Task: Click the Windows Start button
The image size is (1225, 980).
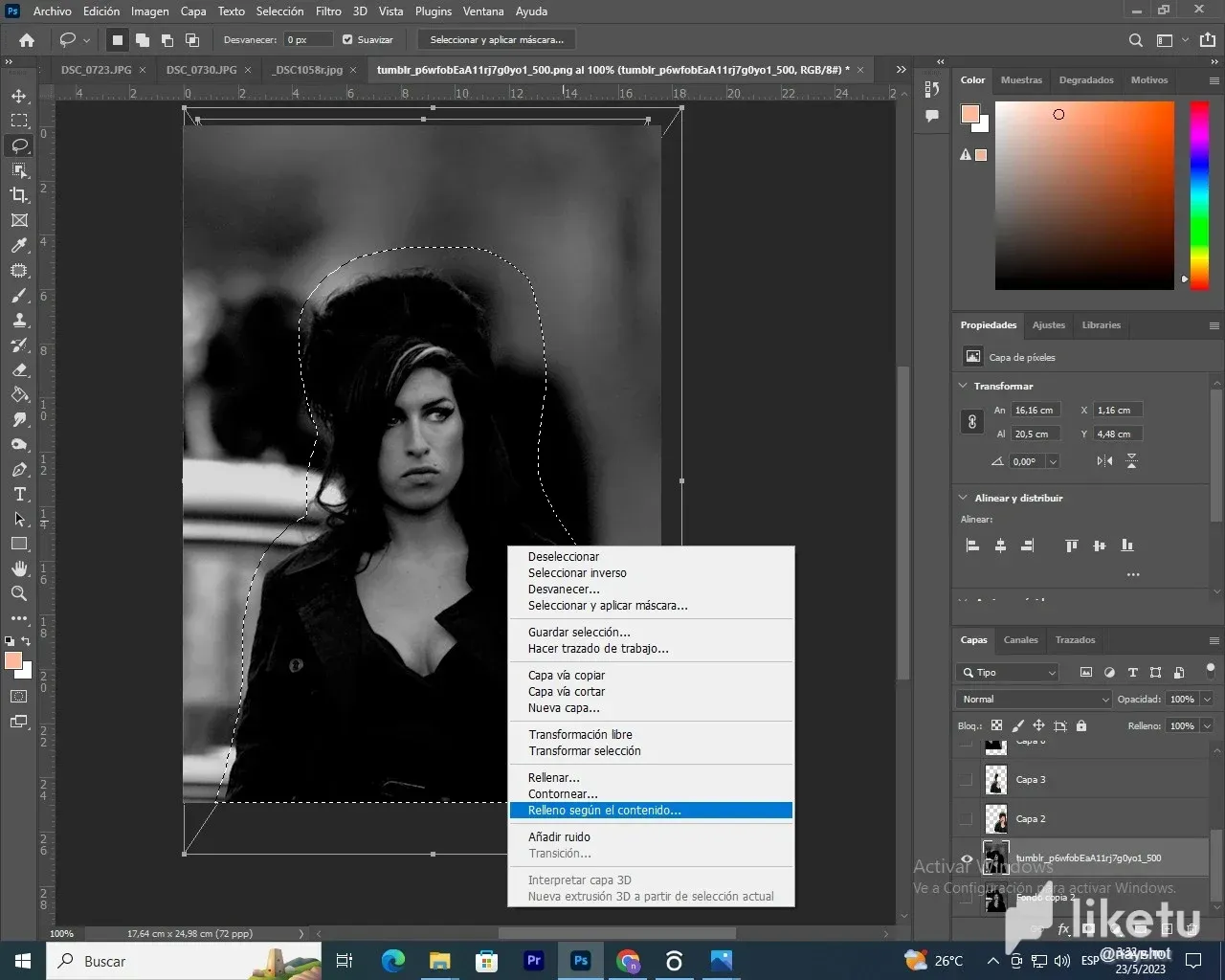Action: point(23,961)
